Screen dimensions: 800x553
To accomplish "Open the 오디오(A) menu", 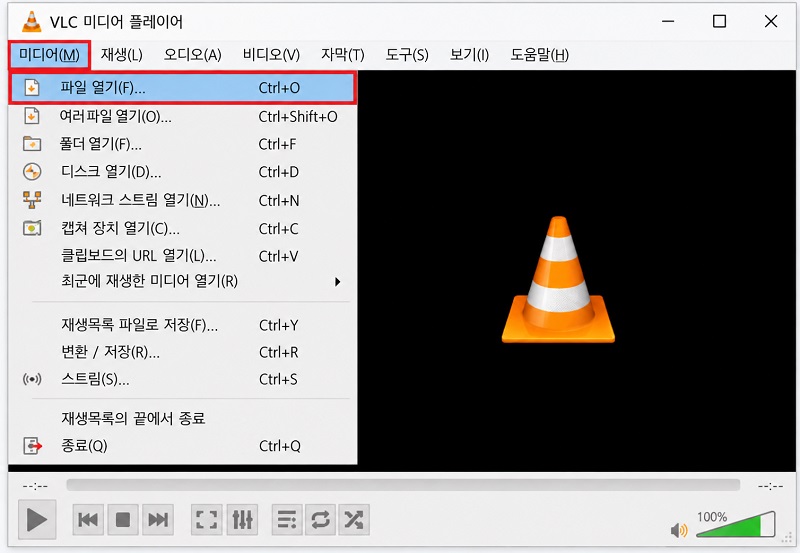I will pos(192,55).
